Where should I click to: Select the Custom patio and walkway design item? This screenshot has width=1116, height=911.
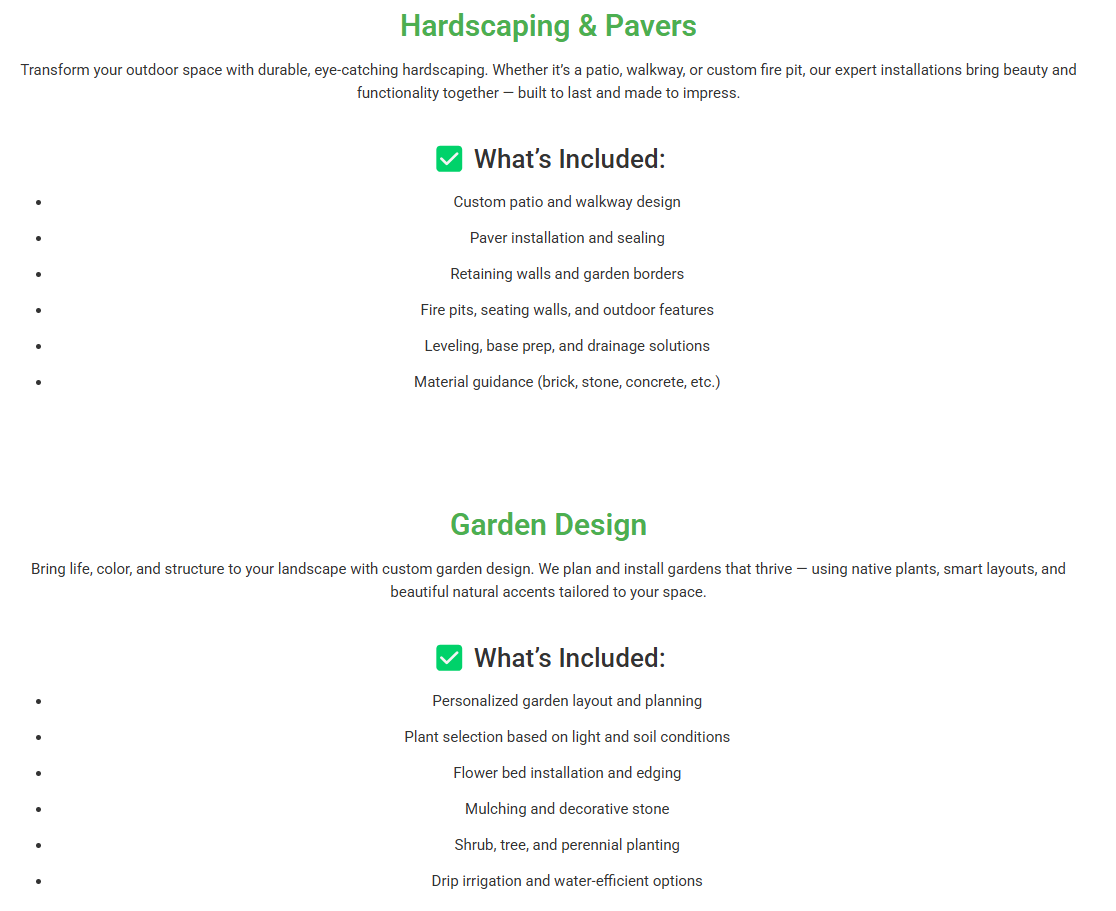(567, 202)
